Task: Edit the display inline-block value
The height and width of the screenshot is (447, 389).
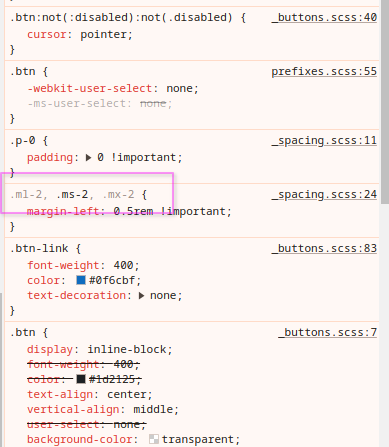Action: pyautogui.click(x=127, y=349)
